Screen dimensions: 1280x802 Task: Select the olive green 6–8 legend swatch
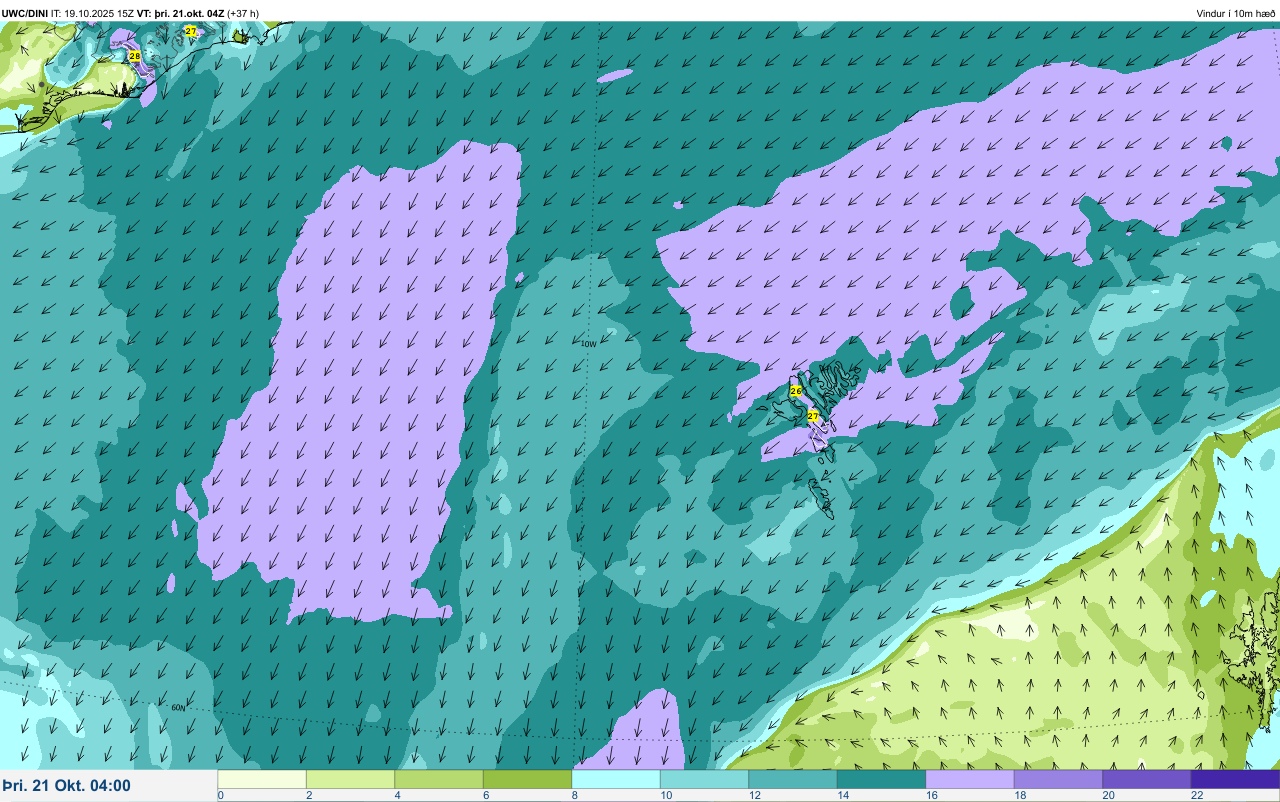coord(527,779)
